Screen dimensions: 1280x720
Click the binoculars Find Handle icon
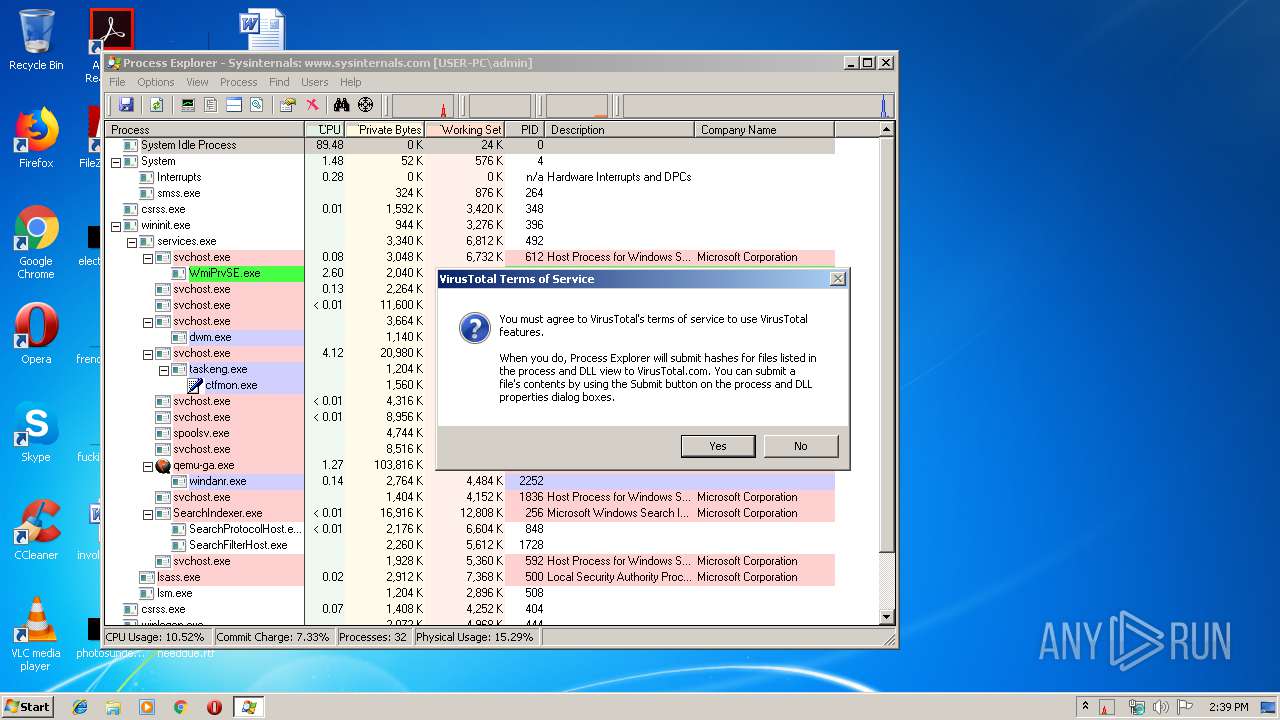(341, 105)
